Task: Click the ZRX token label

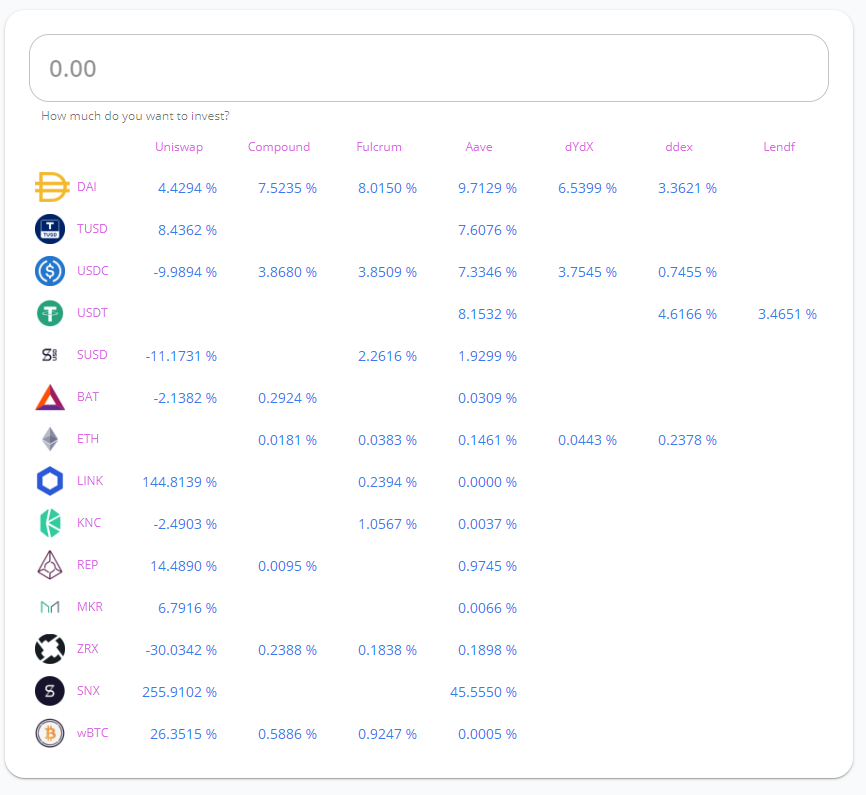Action: tap(88, 649)
